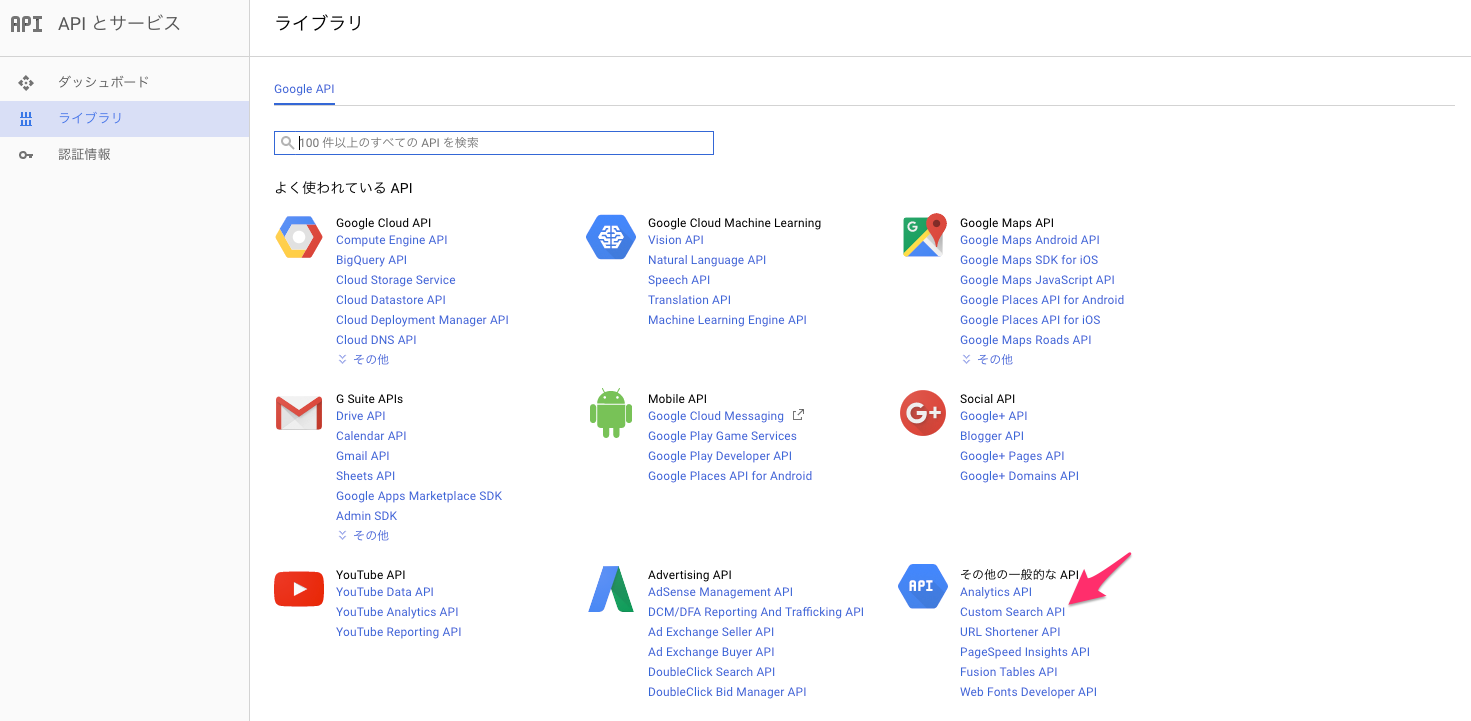The width and height of the screenshot is (1471, 721).
Task: Expand more G Suite APIs entries
Action: 363,535
